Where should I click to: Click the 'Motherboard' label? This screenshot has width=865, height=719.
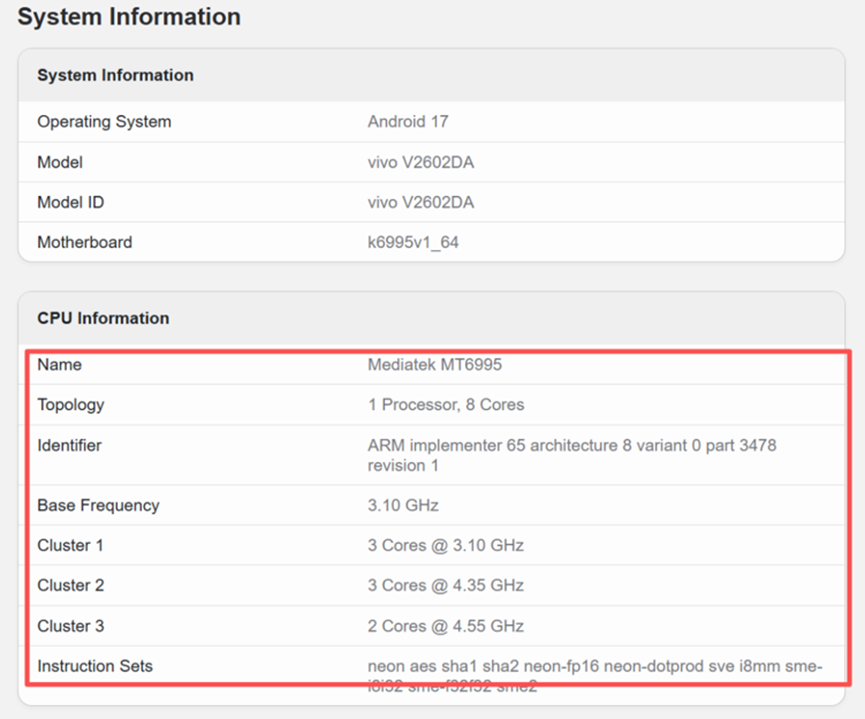tap(84, 242)
